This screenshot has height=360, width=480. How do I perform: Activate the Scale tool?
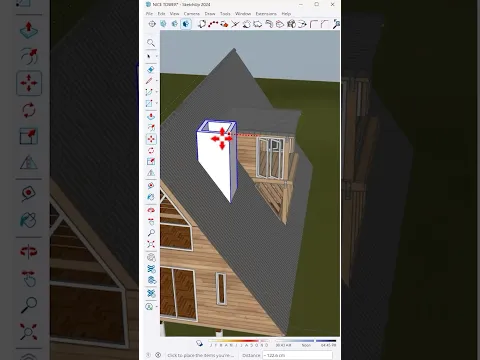151,162
